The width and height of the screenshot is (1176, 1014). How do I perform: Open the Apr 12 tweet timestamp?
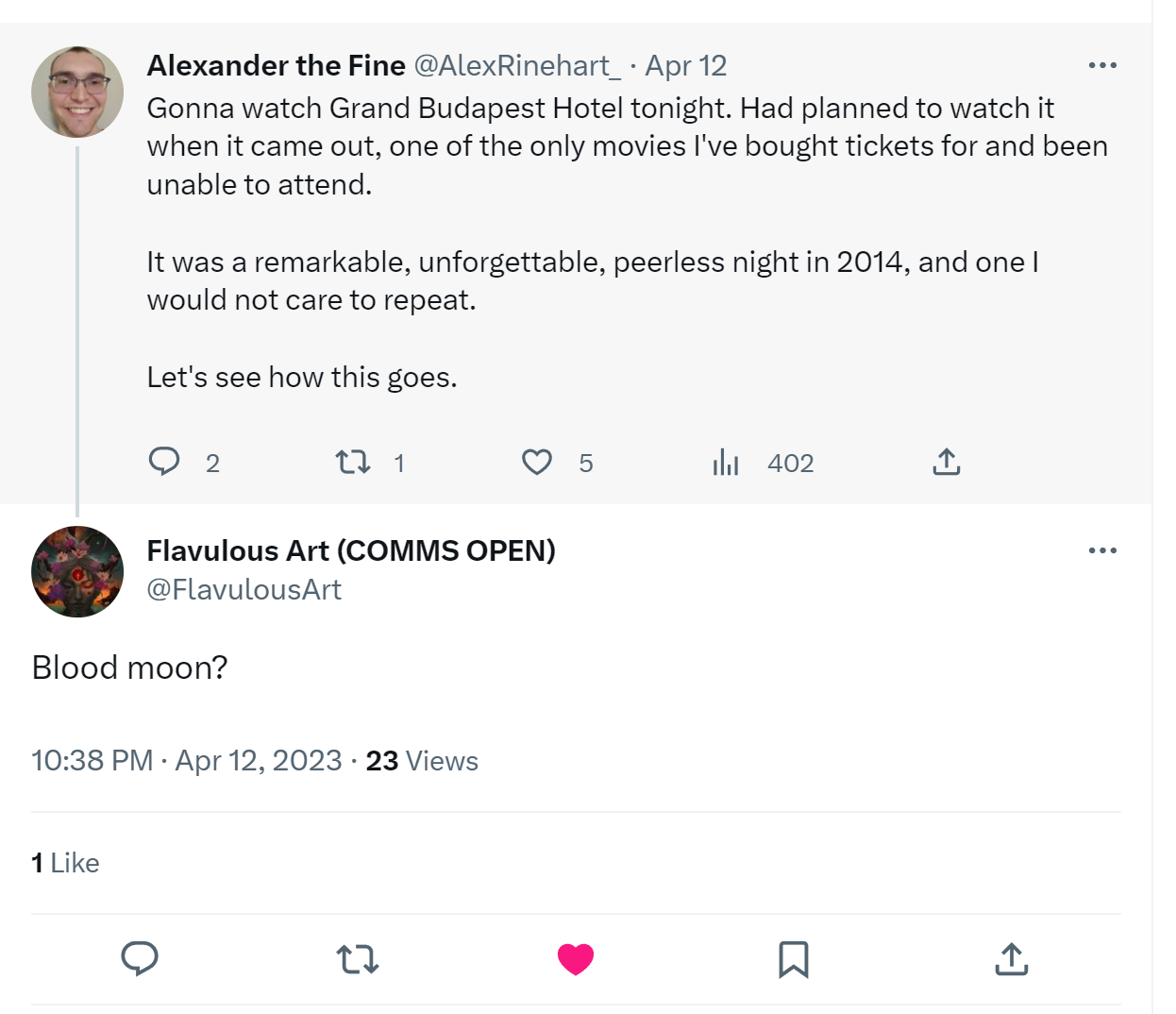686,65
